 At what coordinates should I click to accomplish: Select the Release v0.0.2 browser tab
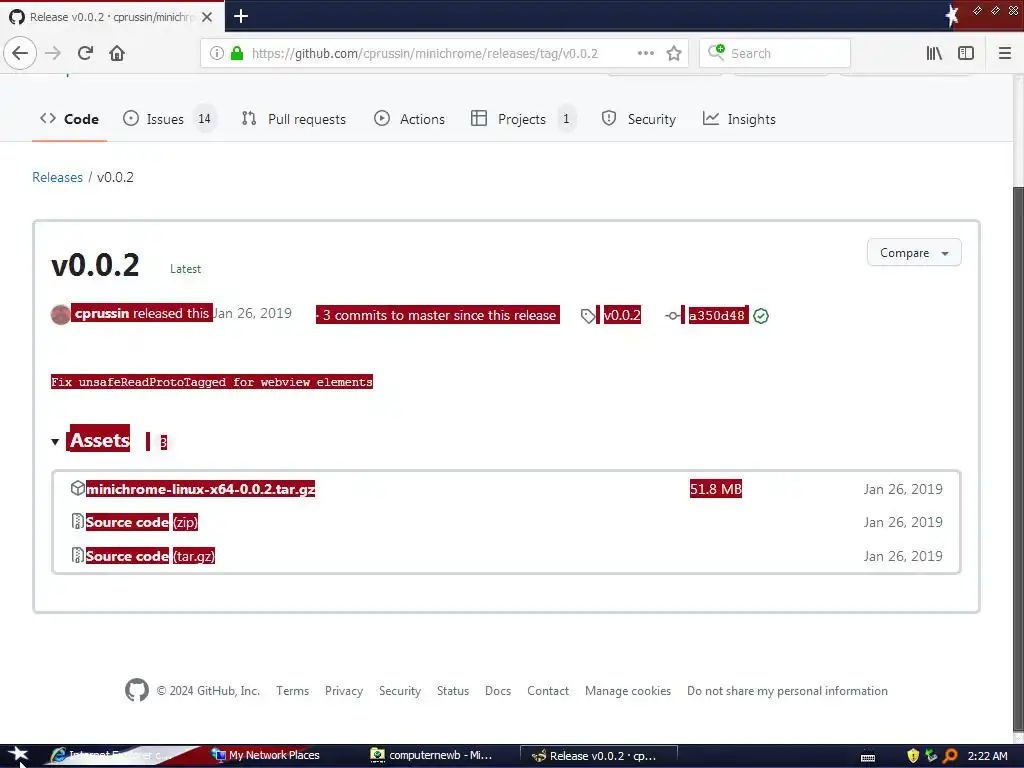(x=112, y=16)
